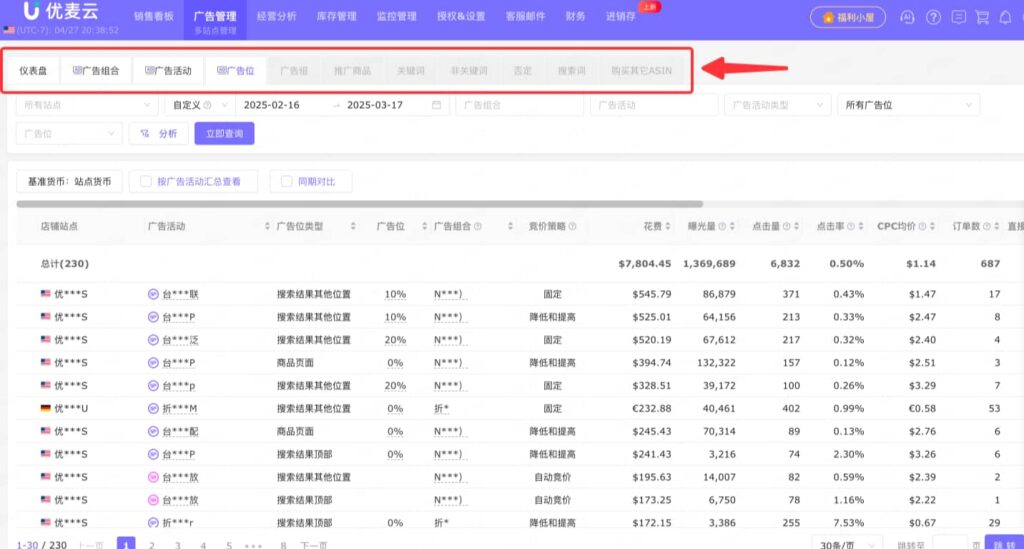
Task: Click status icon beside campaign 台***联
Action: (x=153, y=294)
